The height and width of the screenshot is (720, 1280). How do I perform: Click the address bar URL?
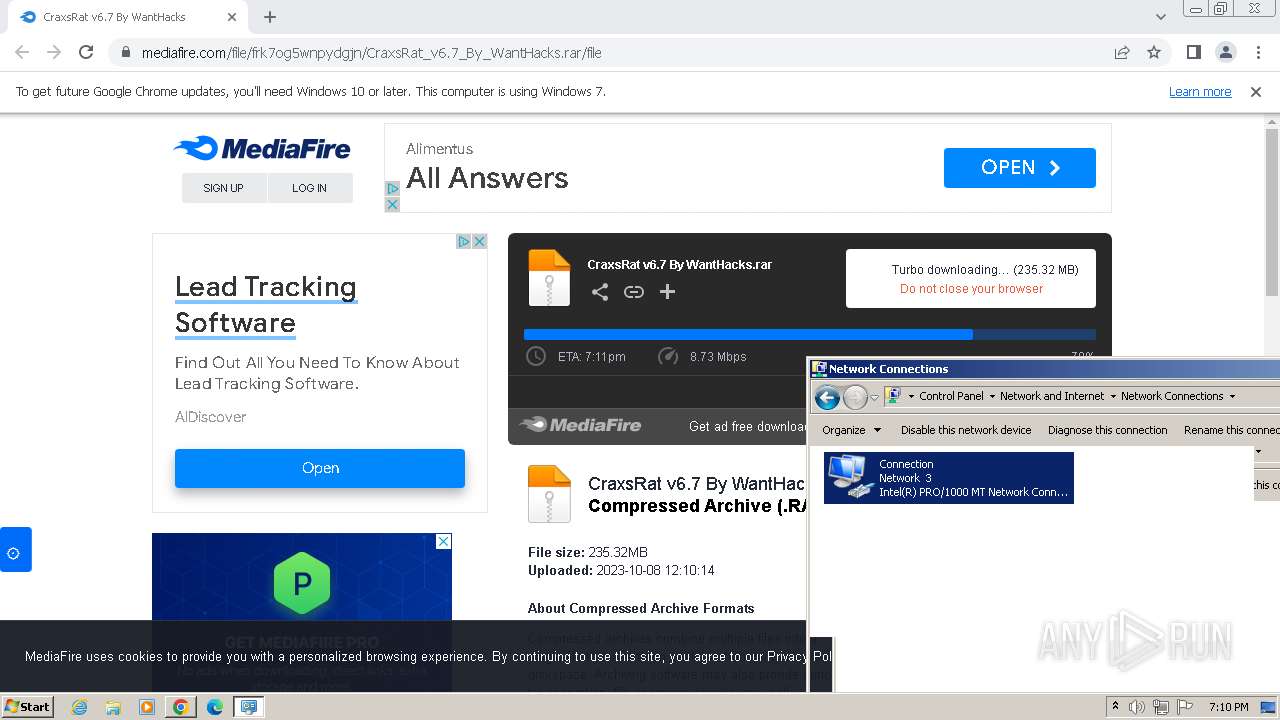coord(371,53)
